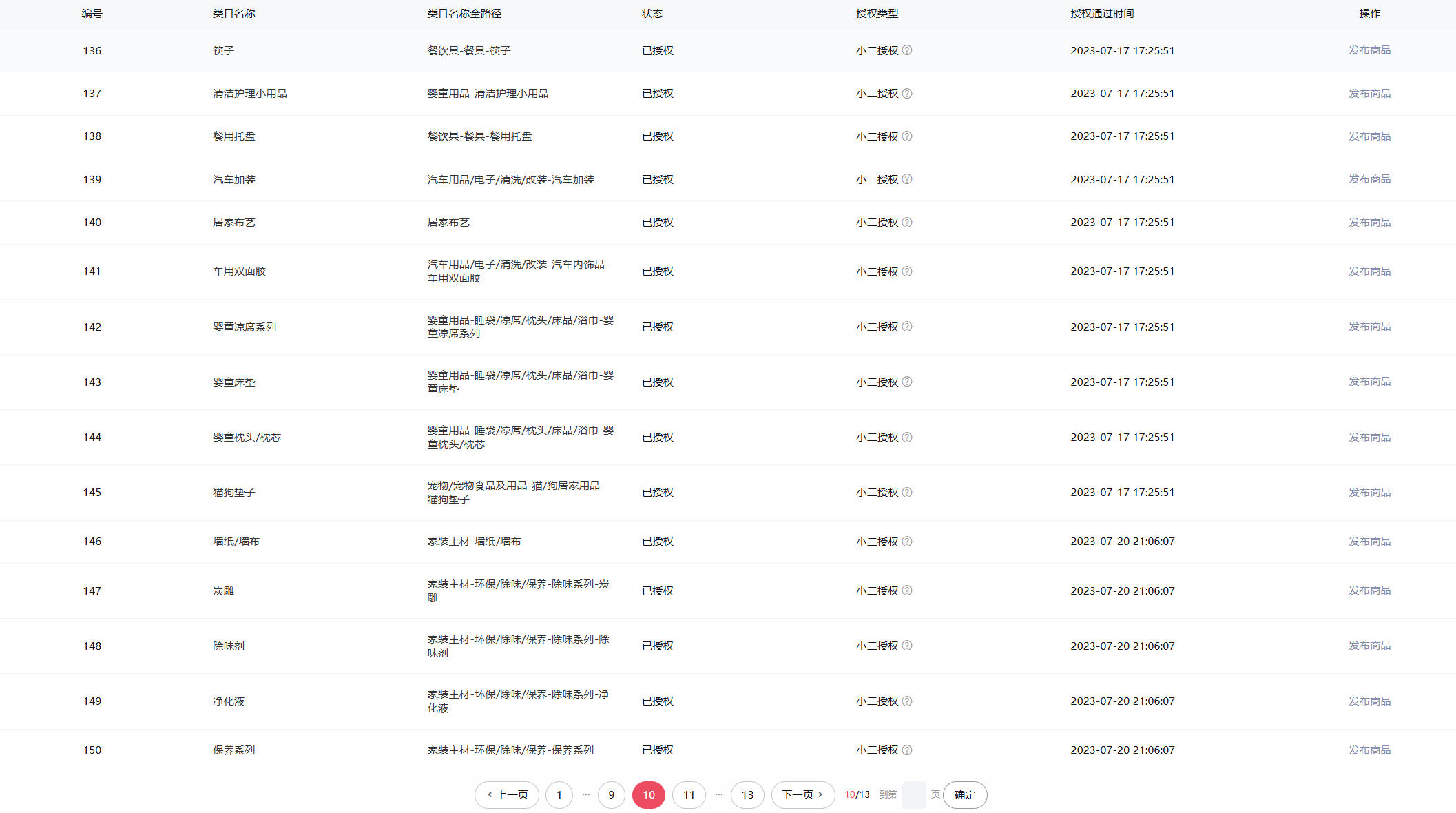Click 发布商品 for 婴童枕头/枕芯 row
The height and width of the screenshot is (813, 1456).
point(1369,438)
